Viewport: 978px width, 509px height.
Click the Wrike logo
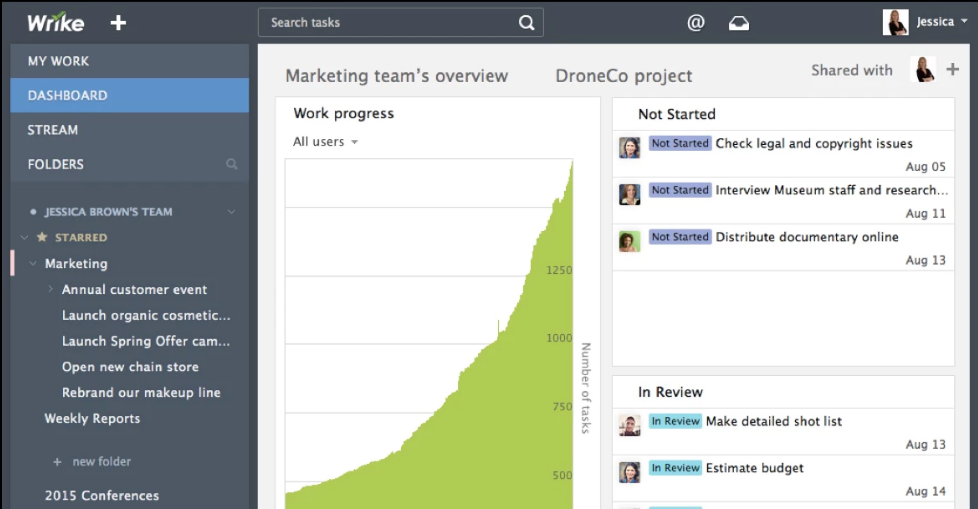pyautogui.click(x=56, y=22)
